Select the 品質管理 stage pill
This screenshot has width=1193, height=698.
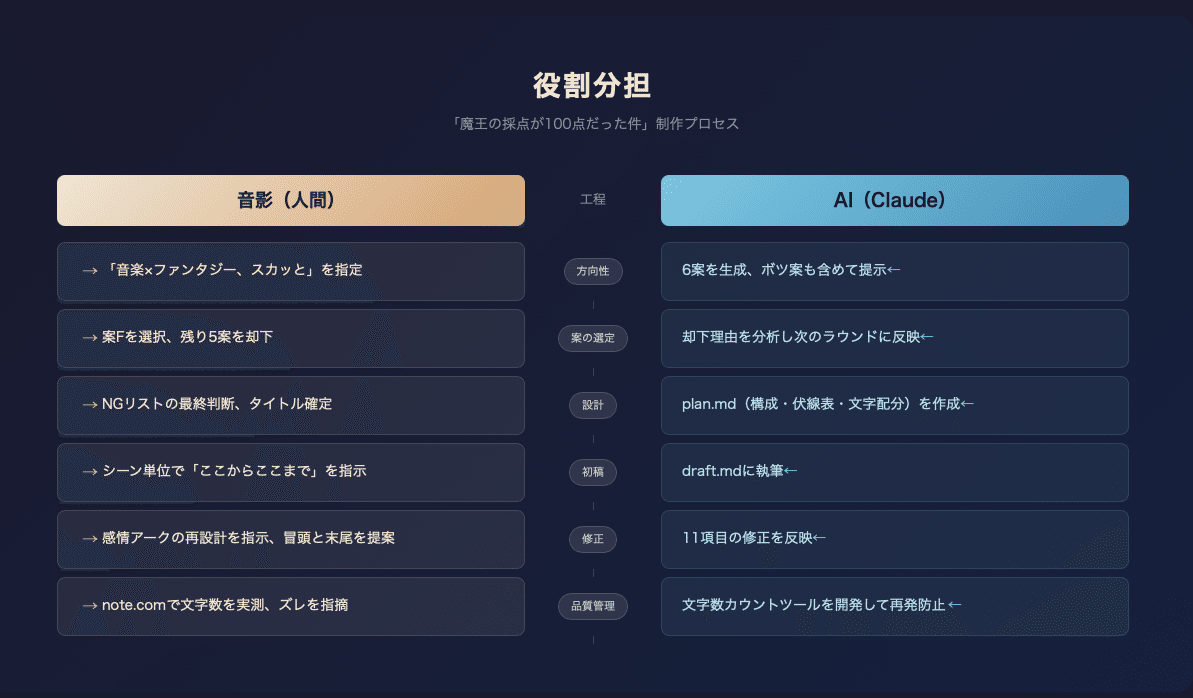(x=593, y=606)
